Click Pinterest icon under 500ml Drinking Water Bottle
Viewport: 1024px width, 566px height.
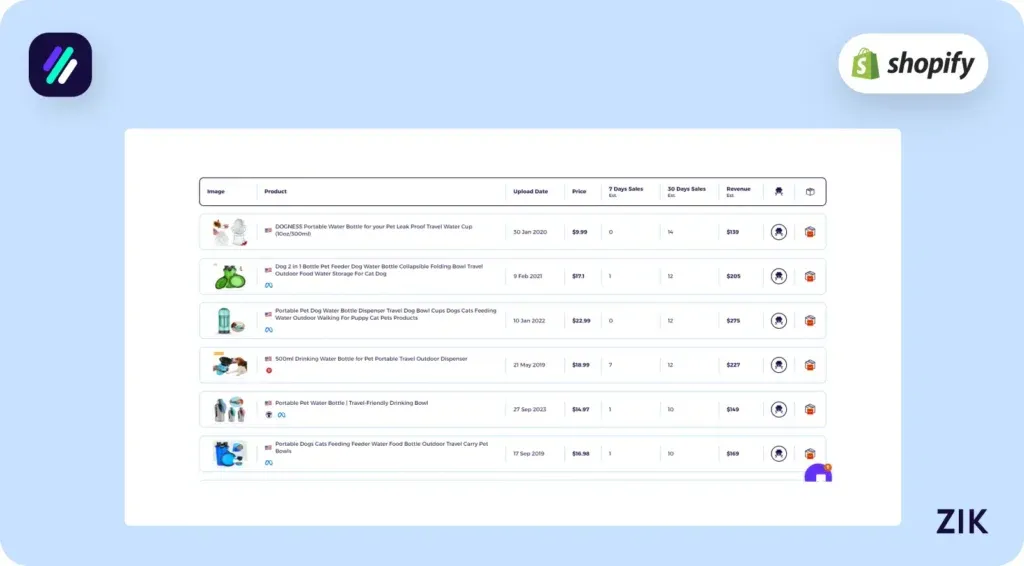click(x=269, y=370)
